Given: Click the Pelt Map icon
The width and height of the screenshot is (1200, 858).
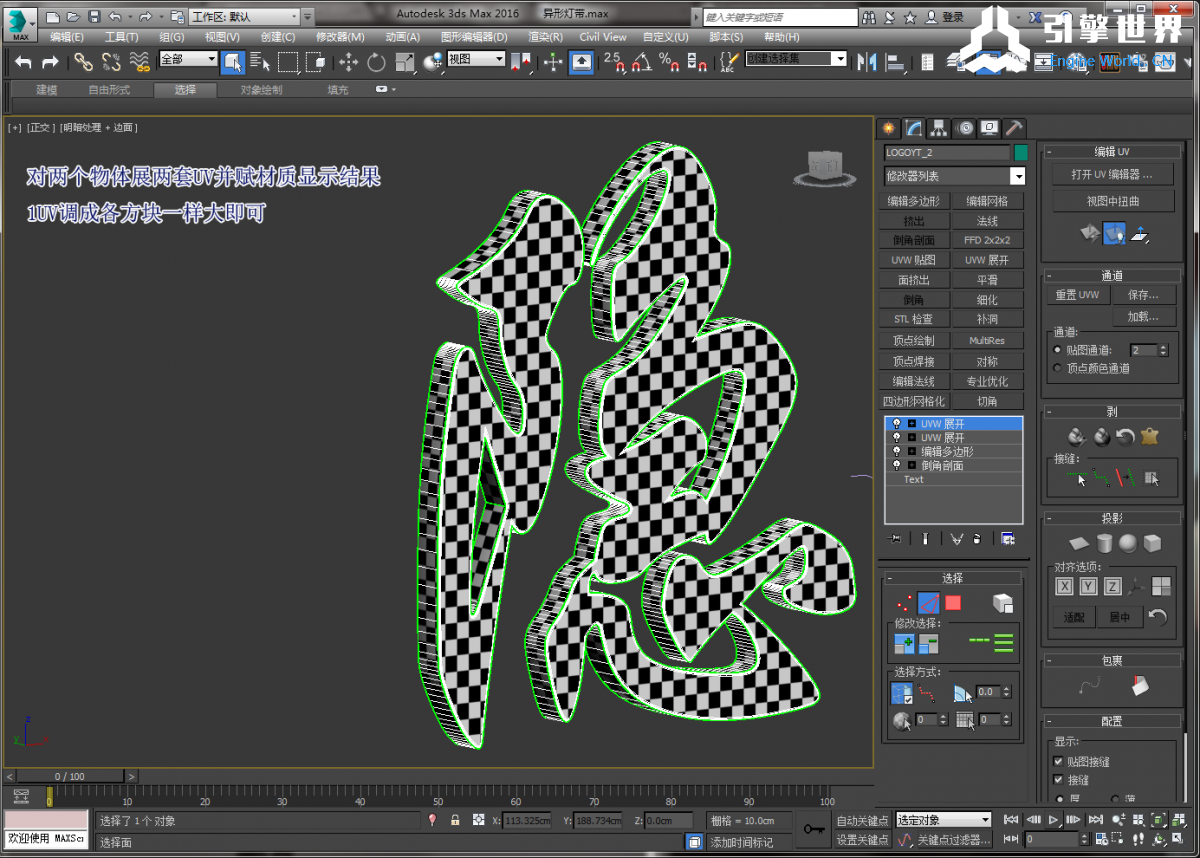Looking at the screenshot, I should point(1149,436).
